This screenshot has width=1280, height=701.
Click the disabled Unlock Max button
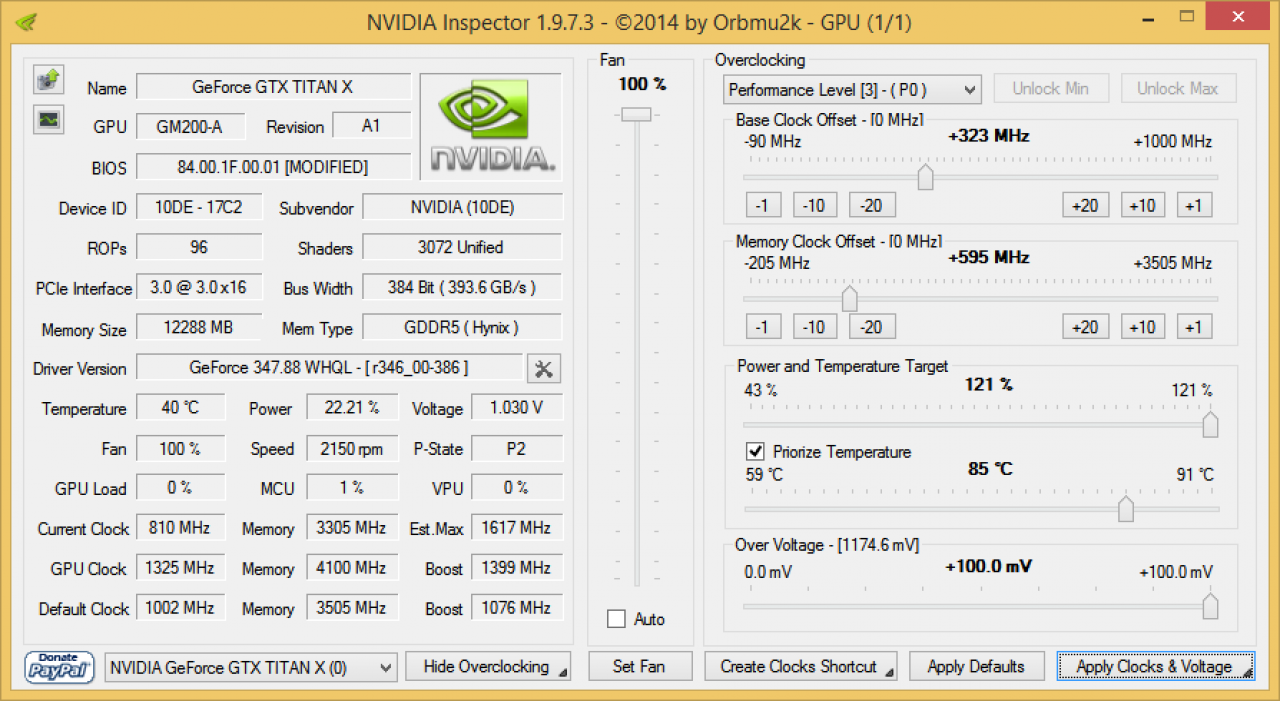click(1178, 89)
